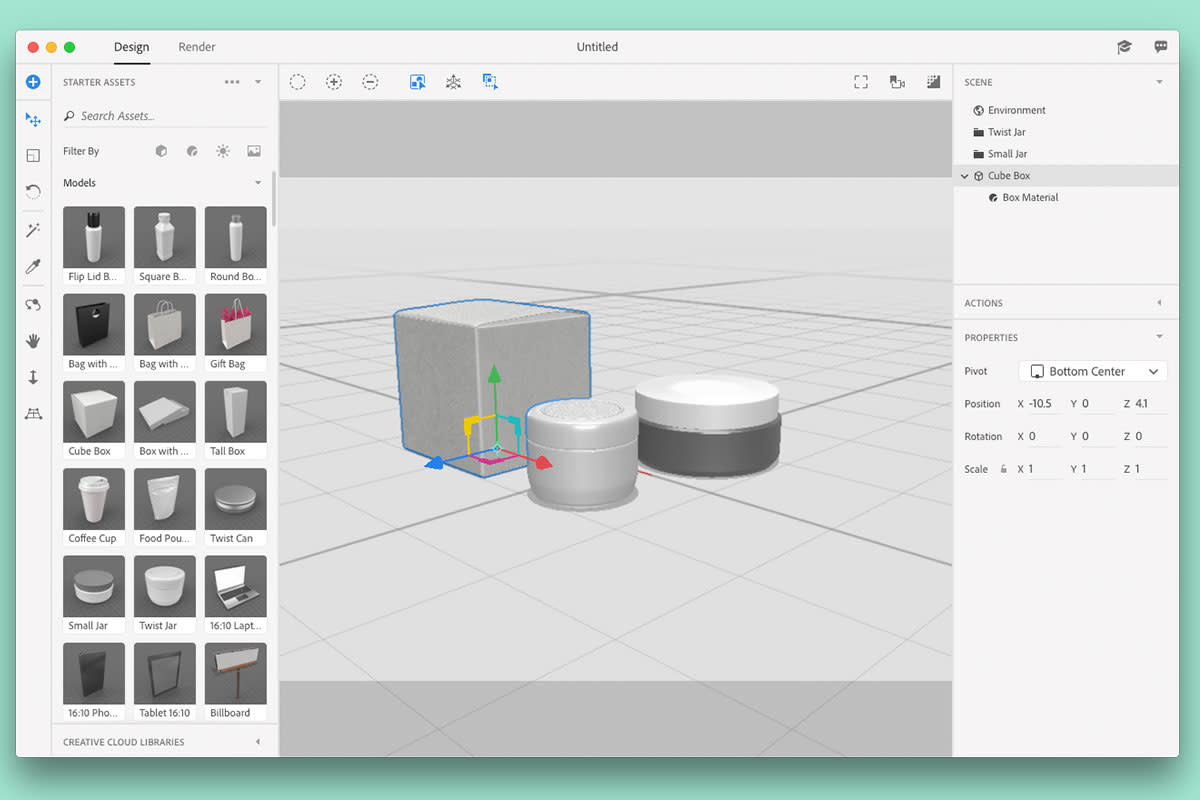Click the Rotation Y value field
This screenshot has height=800, width=1200.
1098,437
